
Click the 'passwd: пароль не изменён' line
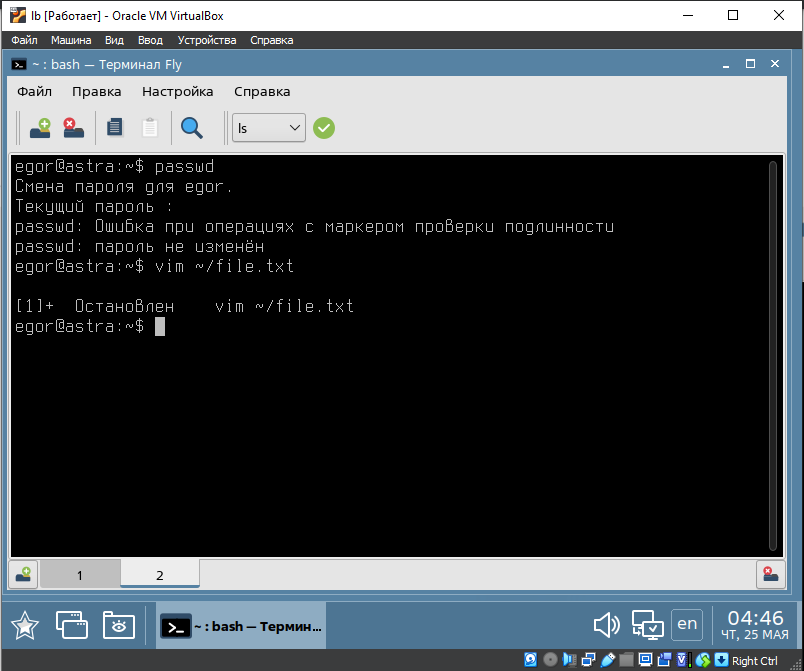pyautogui.click(x=139, y=247)
